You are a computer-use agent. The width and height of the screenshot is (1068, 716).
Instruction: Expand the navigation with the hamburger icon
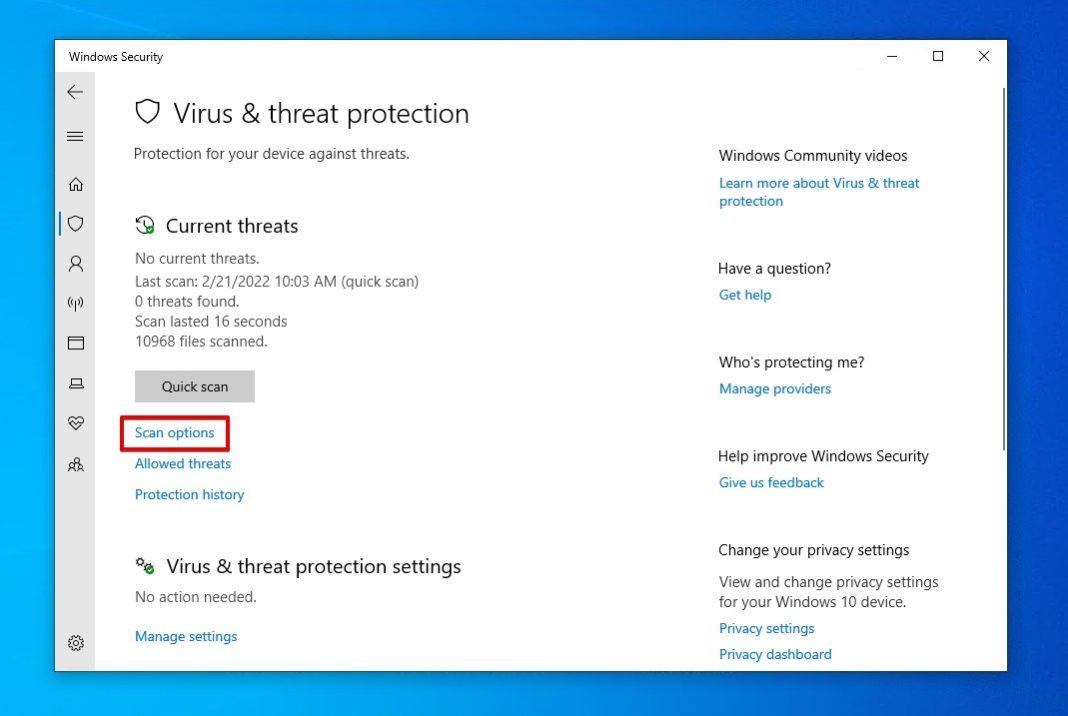coord(75,136)
